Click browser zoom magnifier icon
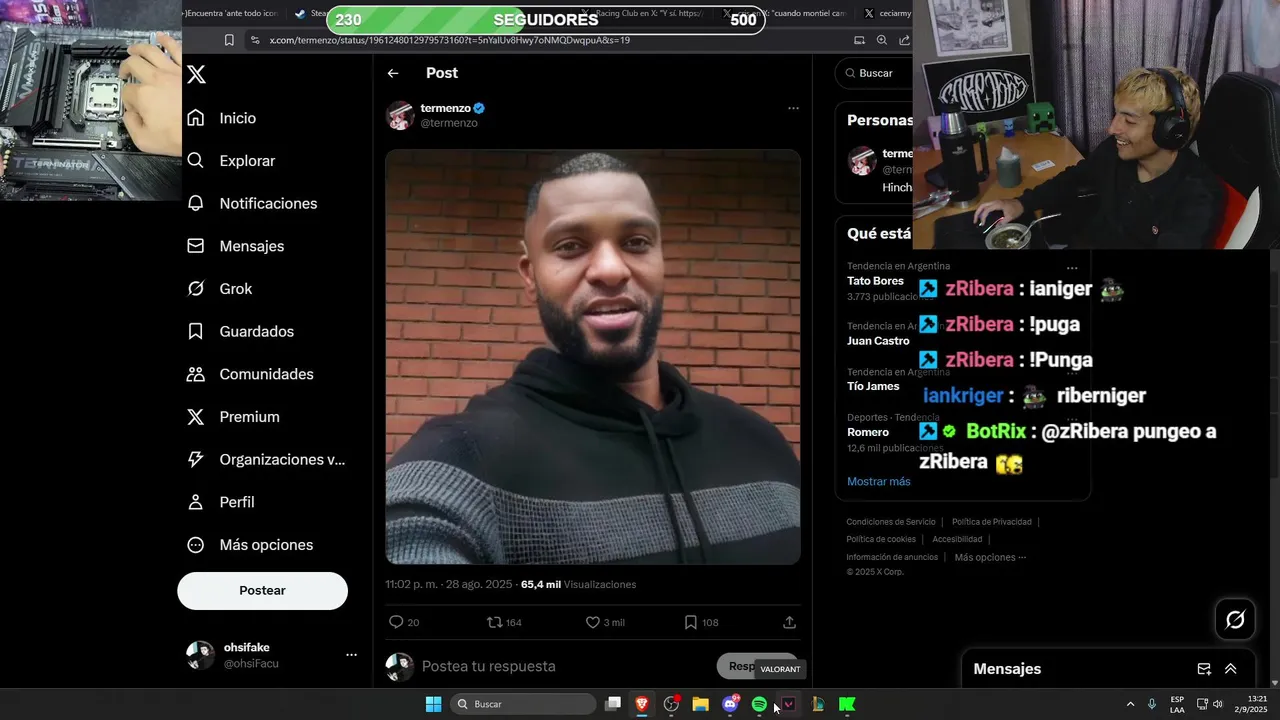This screenshot has height=720, width=1280. pyautogui.click(x=881, y=40)
